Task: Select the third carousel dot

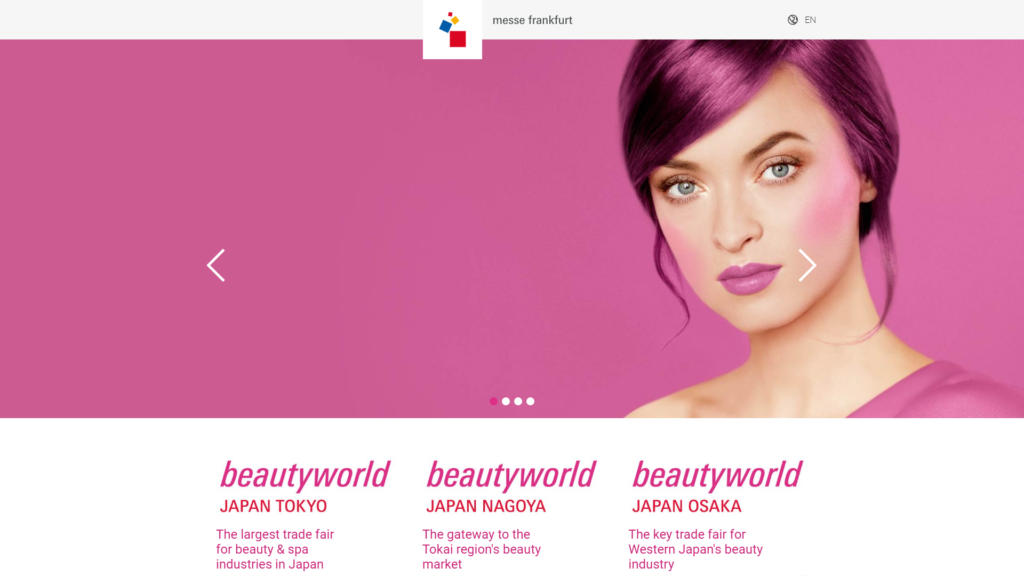Action: tap(518, 401)
